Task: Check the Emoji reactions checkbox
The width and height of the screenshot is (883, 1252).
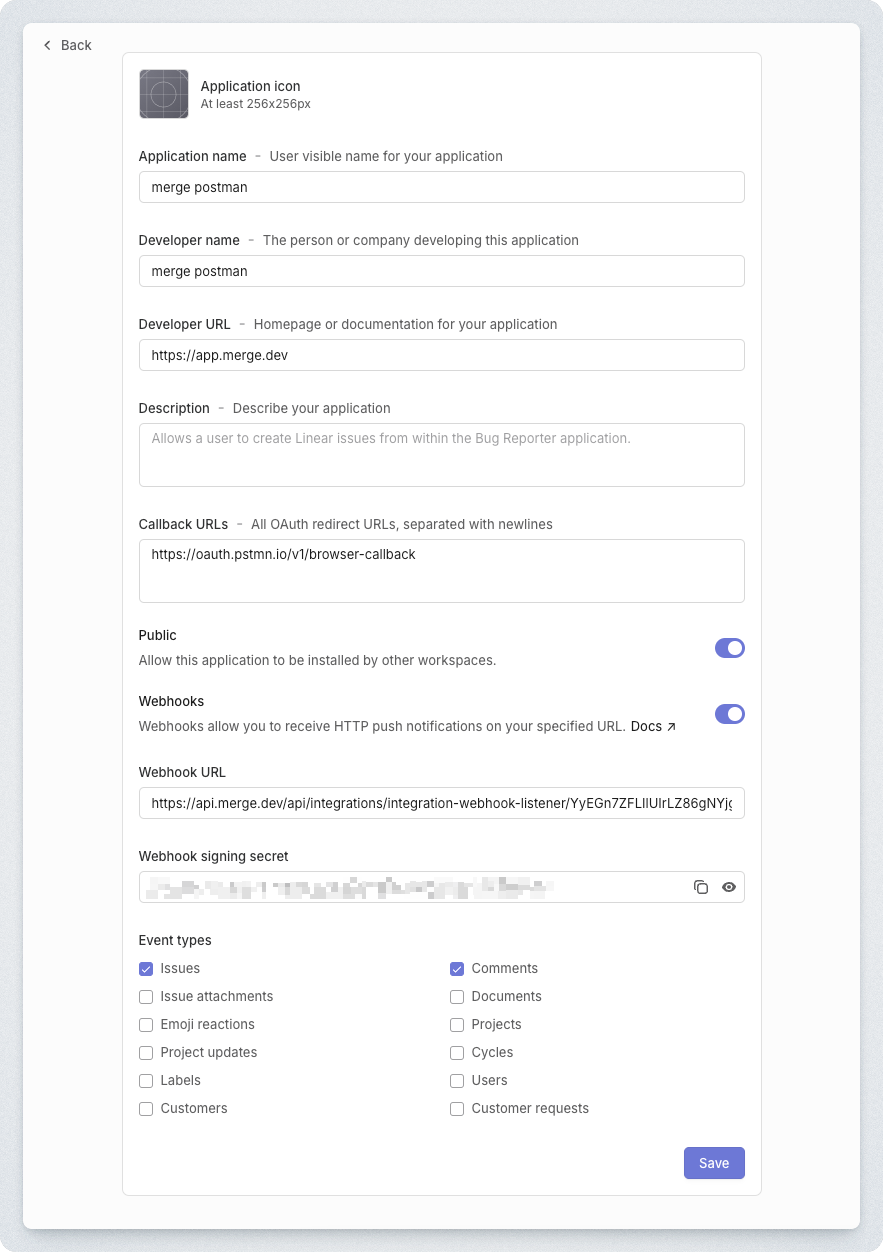Action: [x=146, y=1024]
